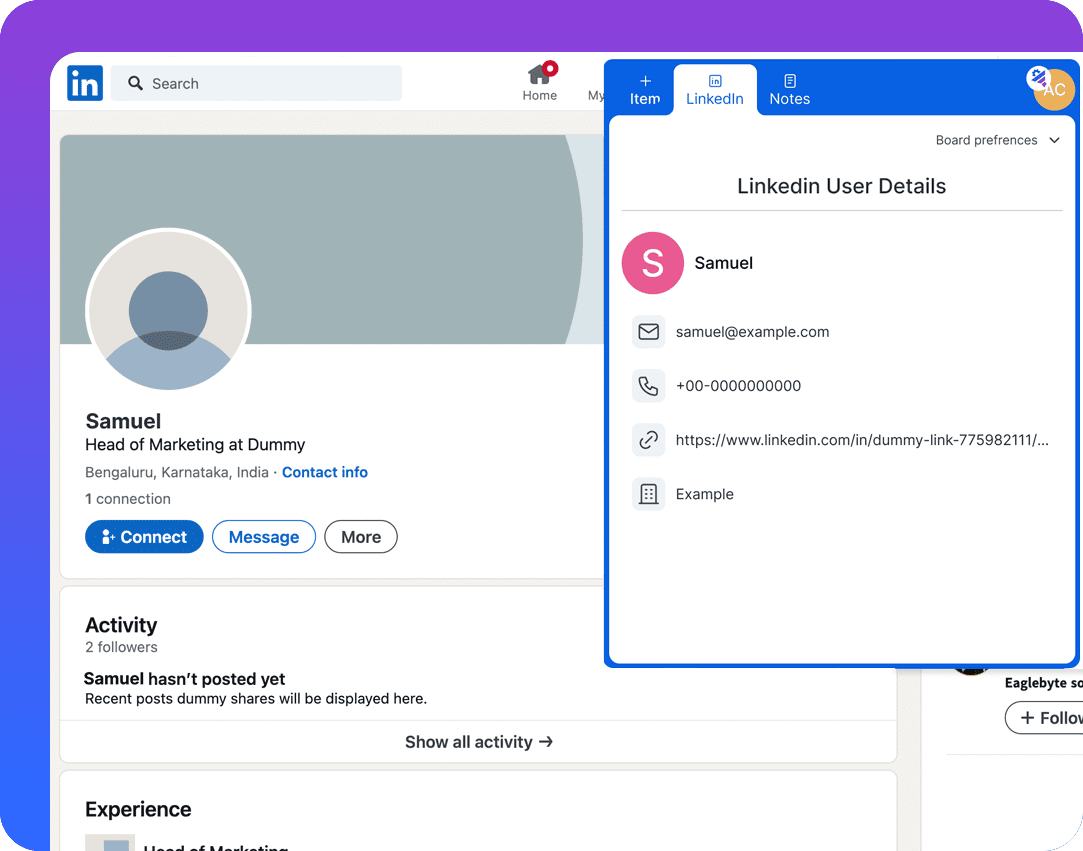Viewport: 1083px width, 851px height.
Task: Click the envelope email icon in details panel
Action: coord(649,332)
